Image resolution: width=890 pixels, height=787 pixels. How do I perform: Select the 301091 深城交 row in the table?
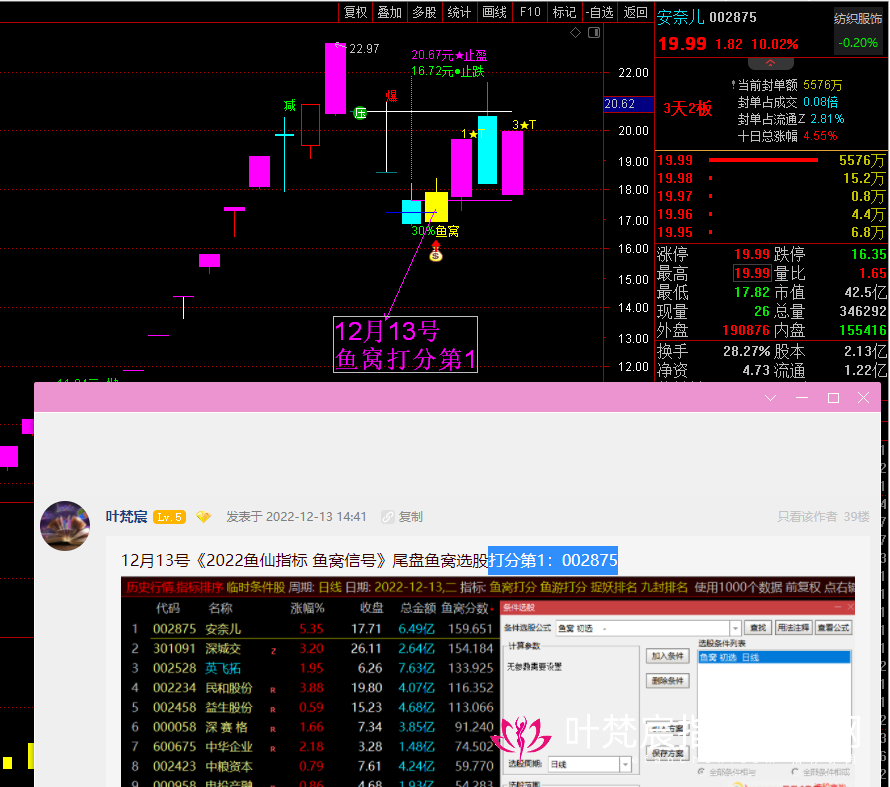point(311,649)
